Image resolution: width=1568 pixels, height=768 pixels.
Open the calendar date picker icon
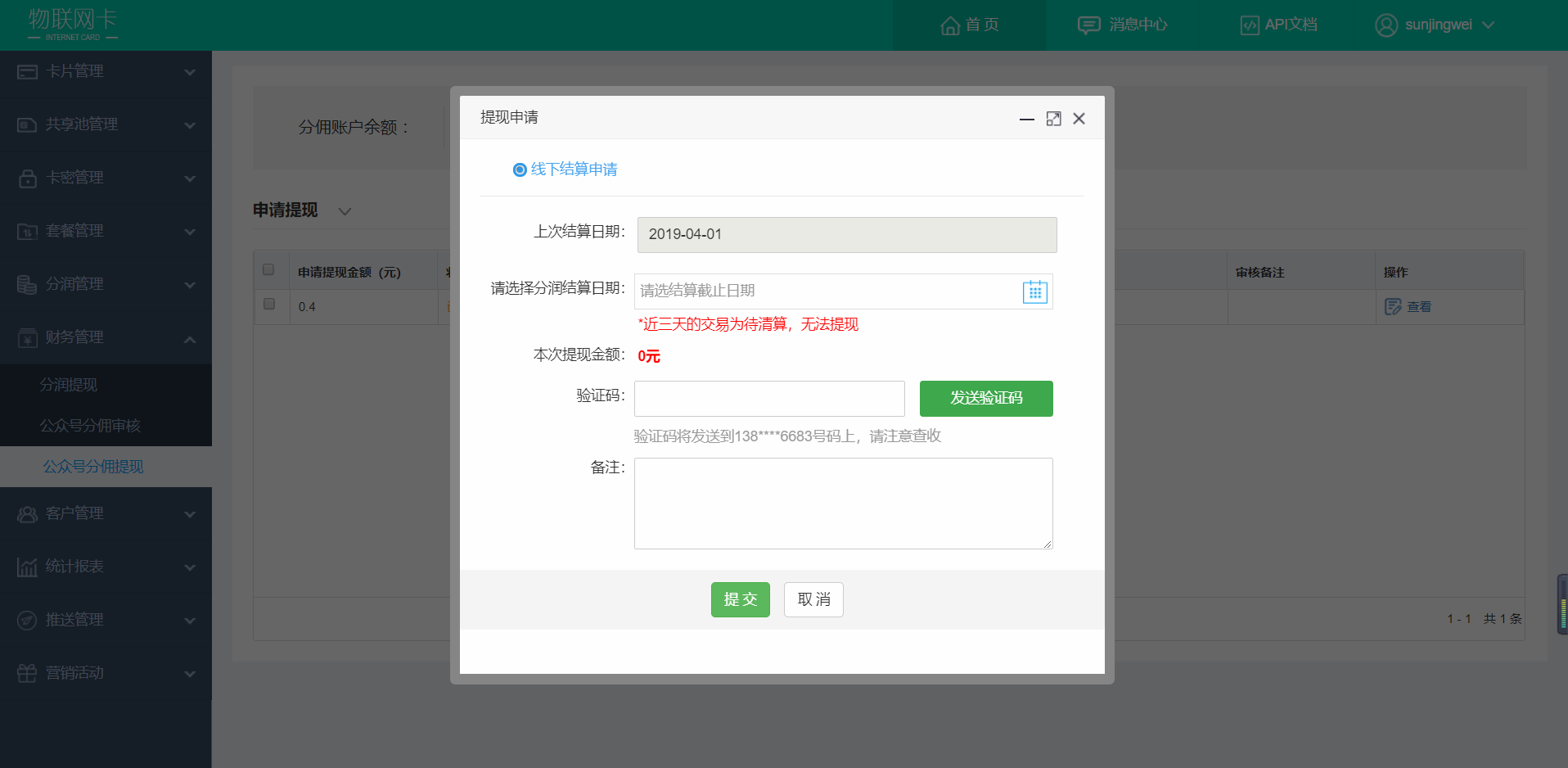coord(1035,291)
